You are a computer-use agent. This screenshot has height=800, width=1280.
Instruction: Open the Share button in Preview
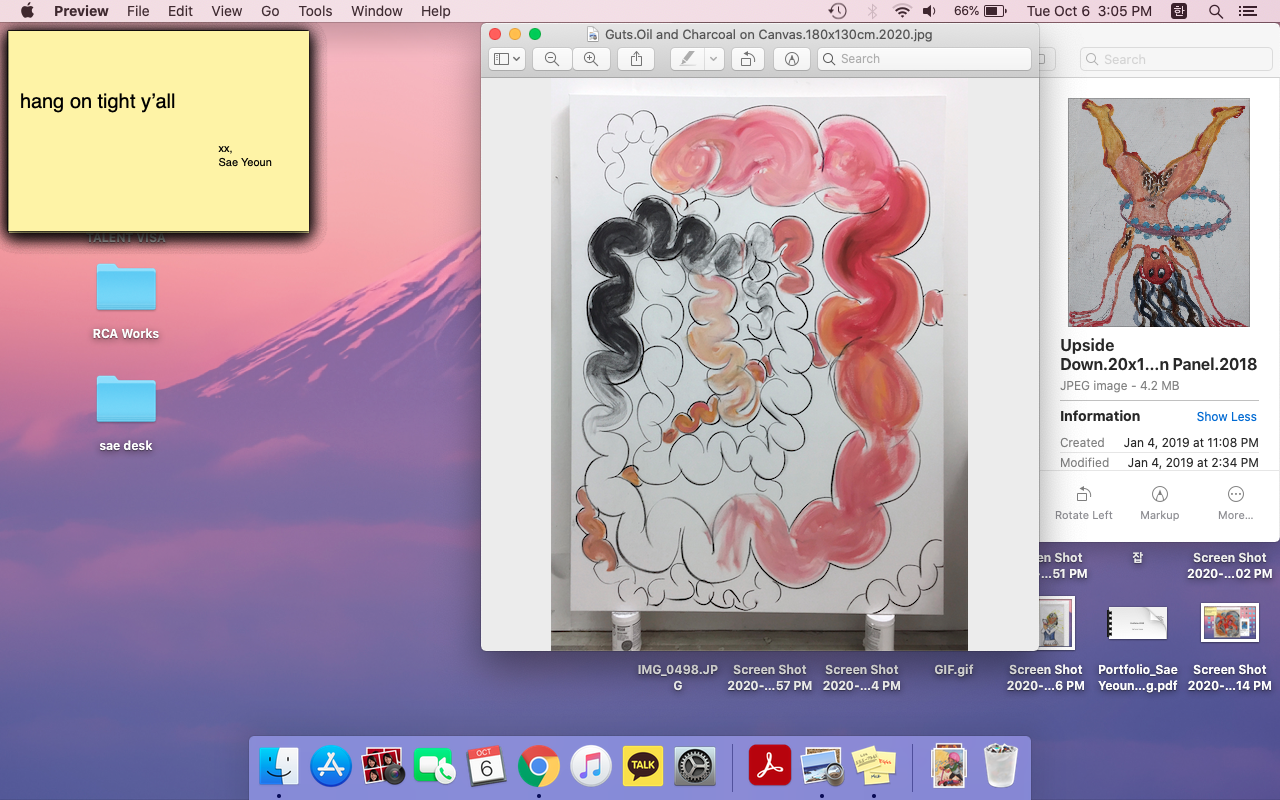click(637, 59)
